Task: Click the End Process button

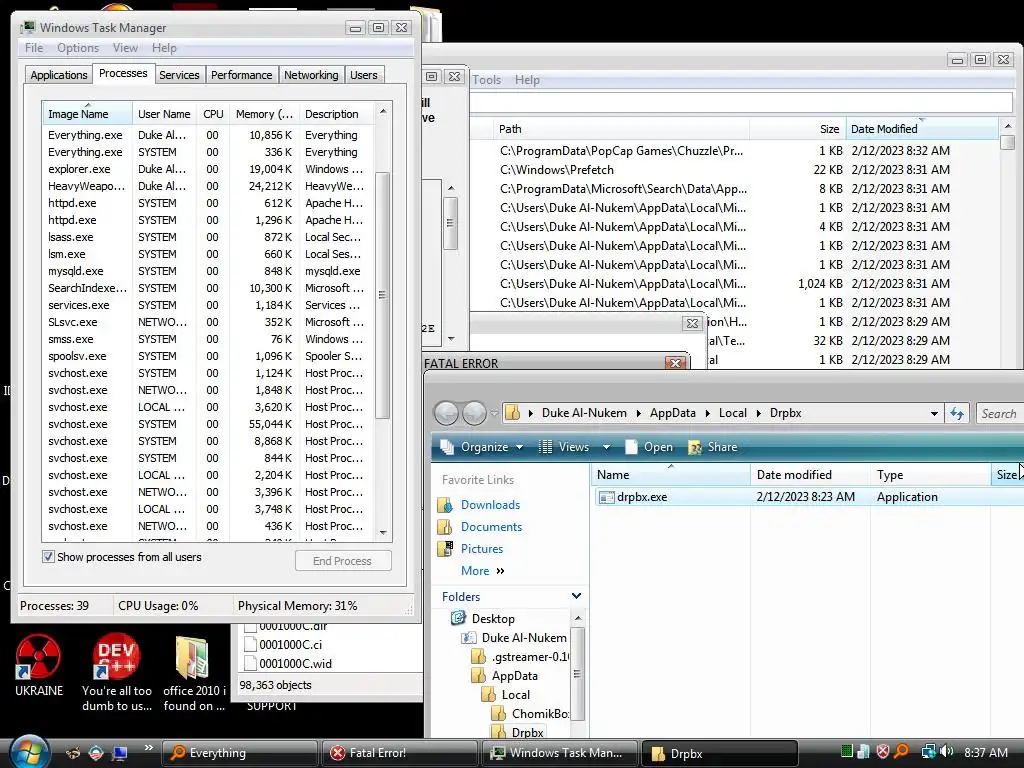Action: [343, 561]
